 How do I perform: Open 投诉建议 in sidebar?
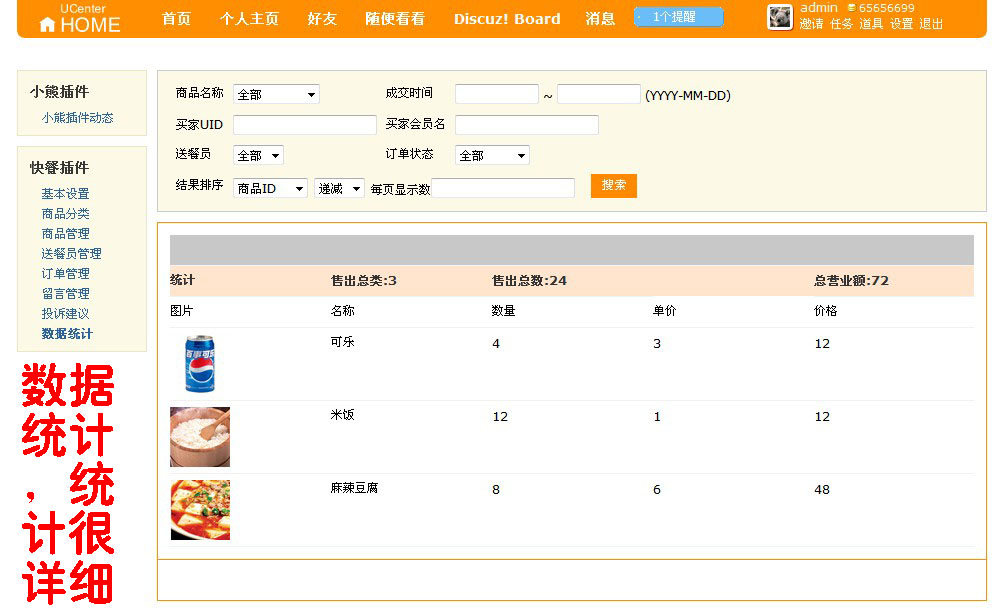click(x=65, y=313)
